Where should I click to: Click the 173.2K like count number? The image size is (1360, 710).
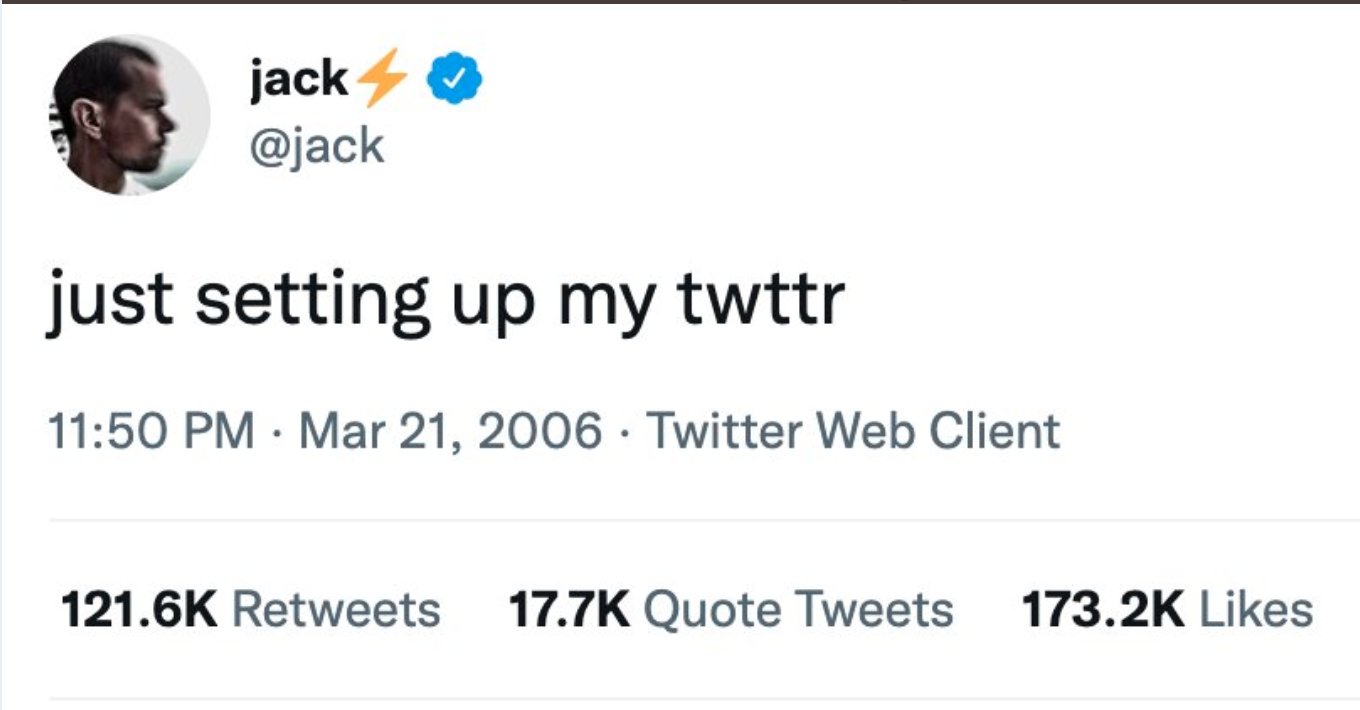click(1103, 609)
